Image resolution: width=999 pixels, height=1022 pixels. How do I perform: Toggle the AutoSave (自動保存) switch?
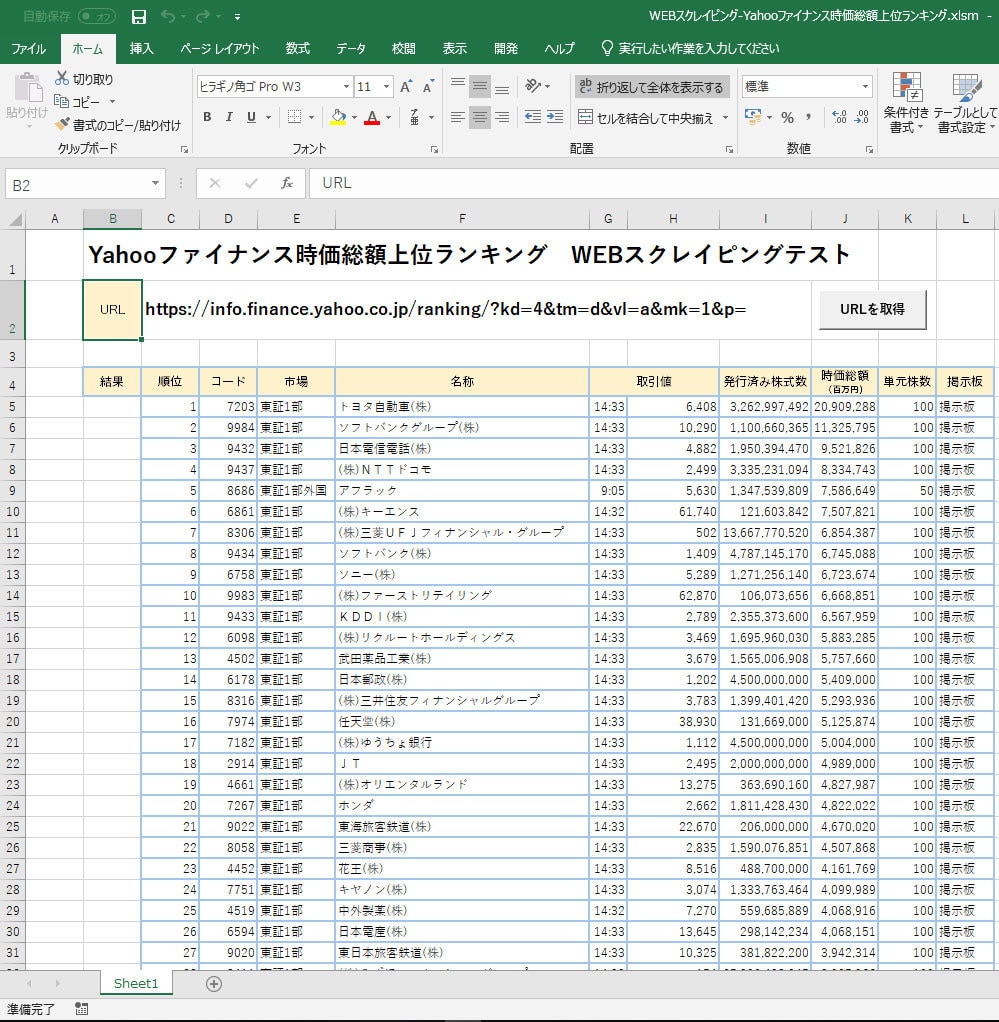point(96,16)
